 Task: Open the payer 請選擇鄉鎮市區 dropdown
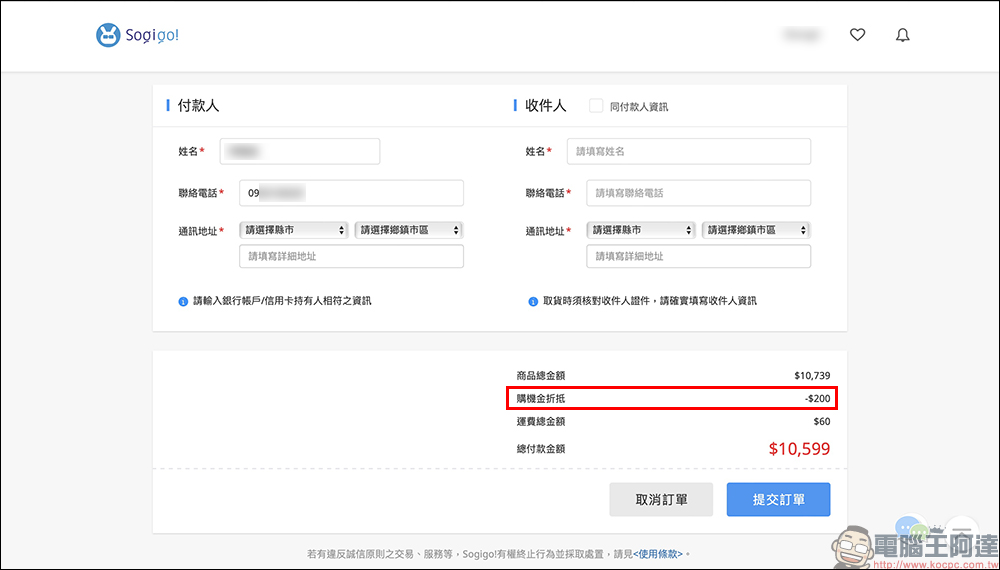[409, 230]
